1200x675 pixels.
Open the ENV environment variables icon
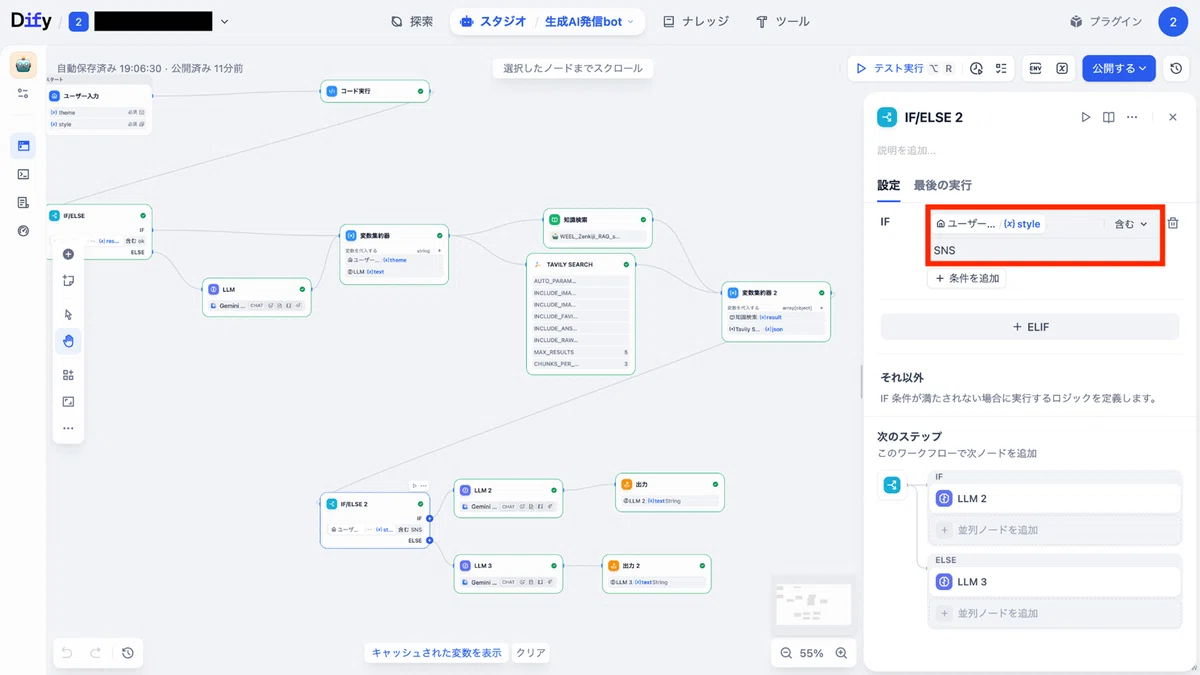pyautogui.click(x=1036, y=69)
